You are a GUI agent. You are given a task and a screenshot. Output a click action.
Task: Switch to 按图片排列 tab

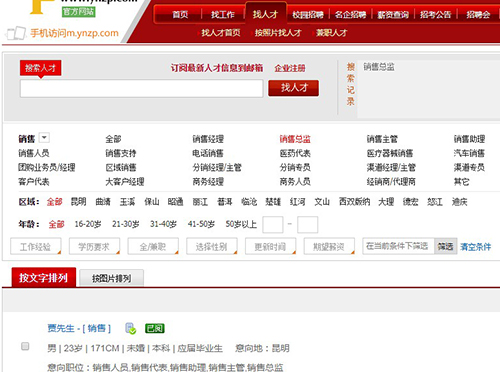112,278
